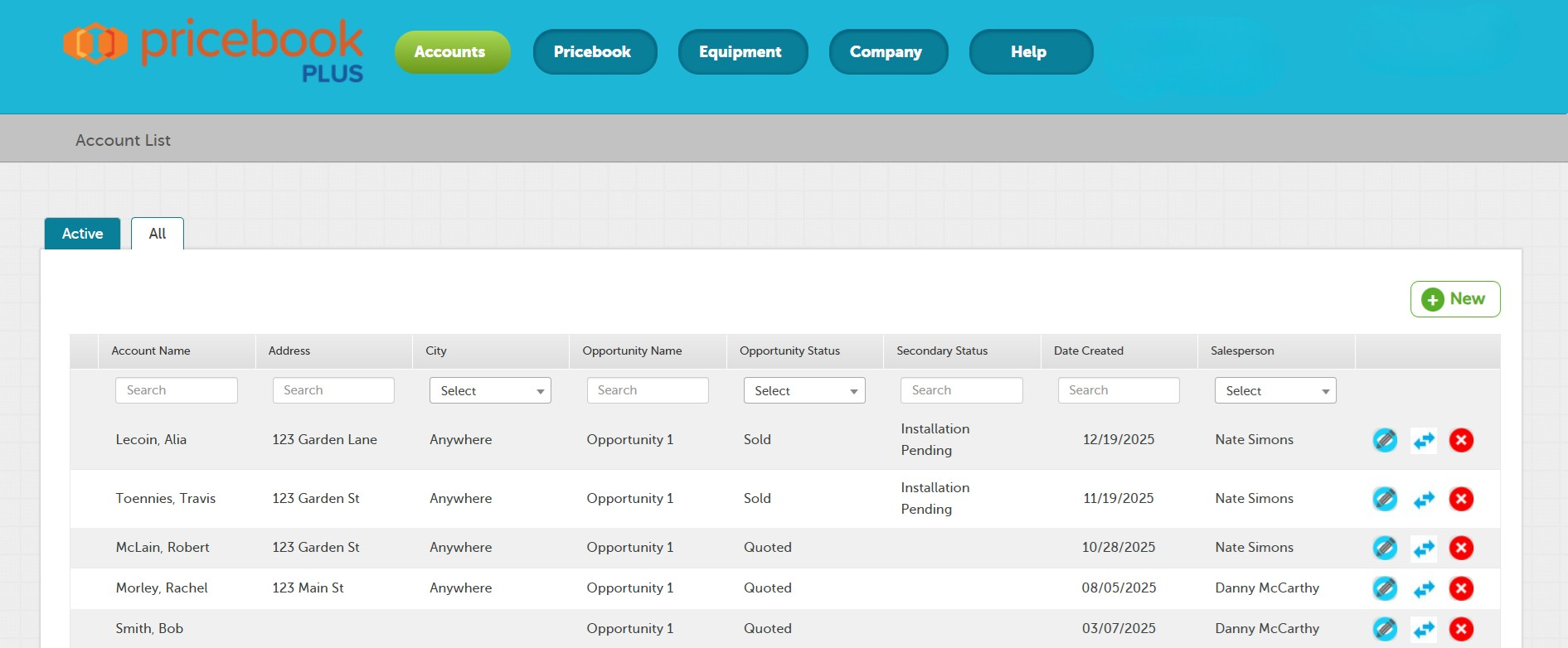Delete the Lecoin, Alia account row
Screen dimensions: 1568x648
click(x=1461, y=440)
